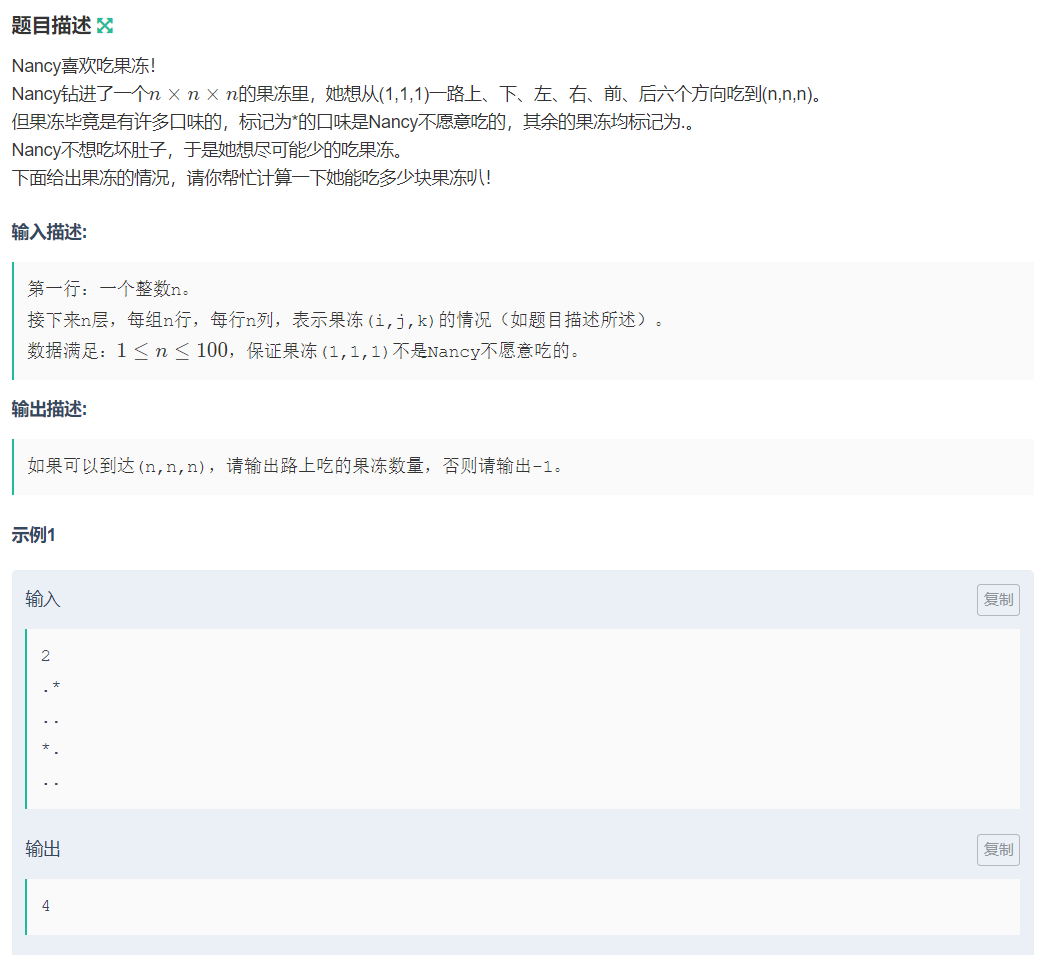This screenshot has height=955, width=1040.
Task: Click the sample output value 4
Action: click(46, 906)
